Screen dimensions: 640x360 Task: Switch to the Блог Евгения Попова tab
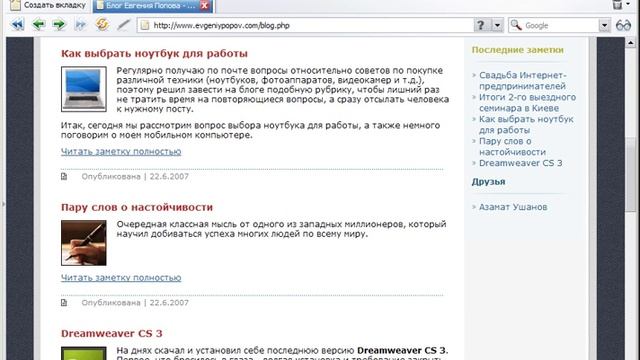[152, 6]
